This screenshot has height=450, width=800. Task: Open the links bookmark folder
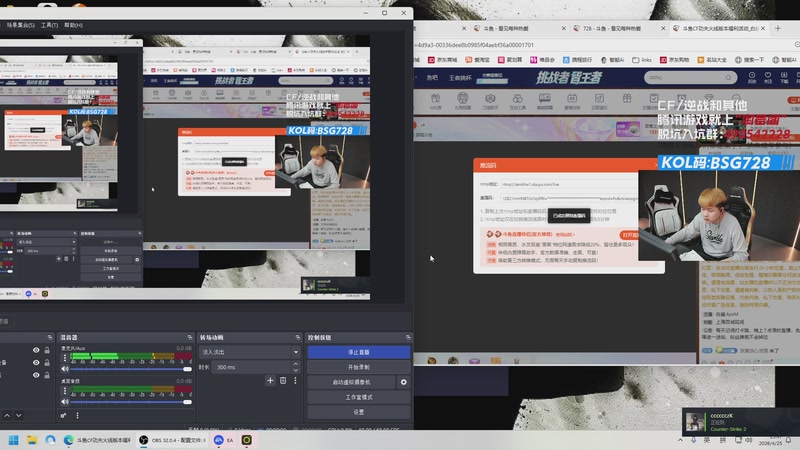tap(642, 60)
